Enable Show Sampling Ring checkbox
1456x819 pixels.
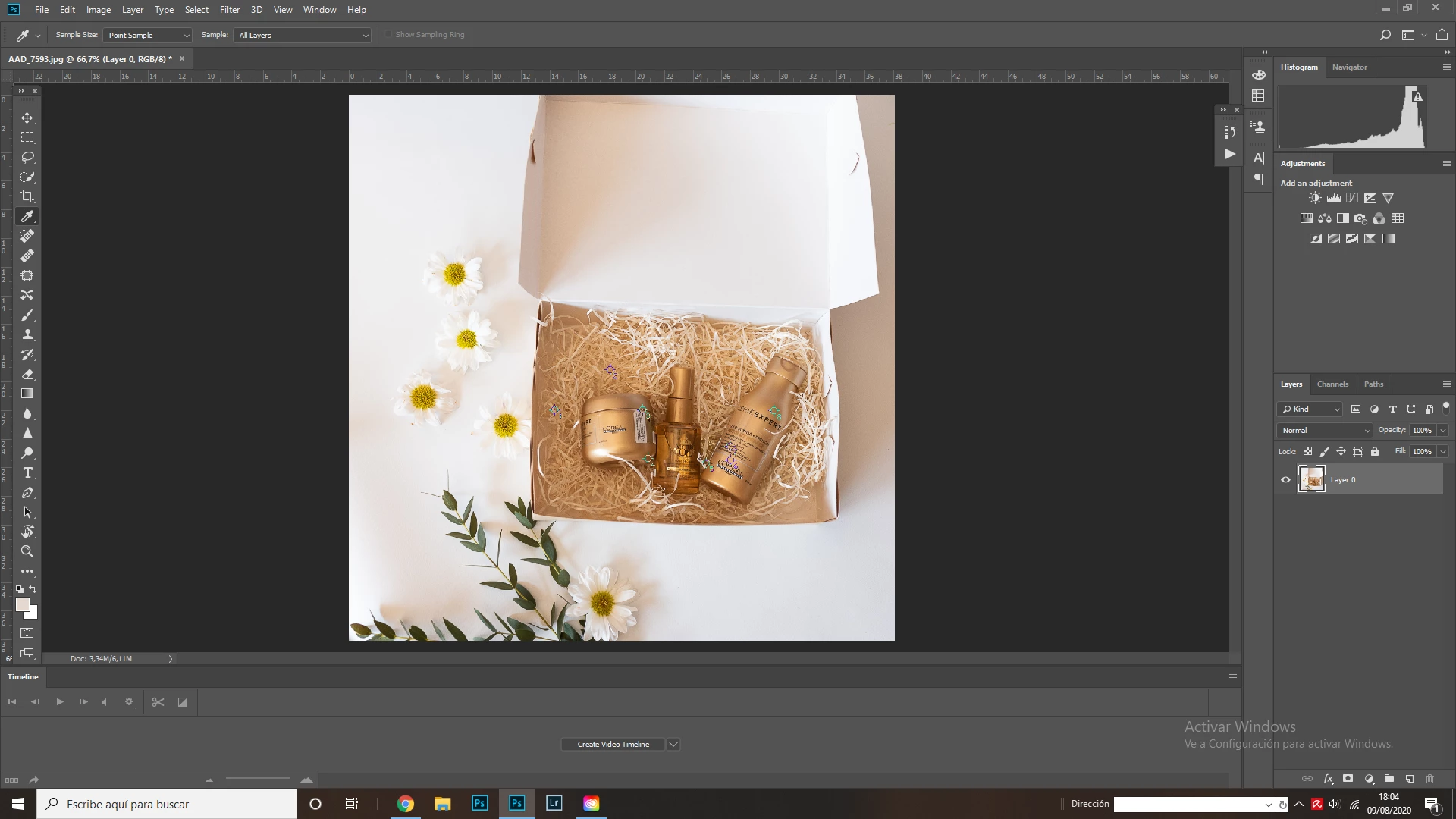(x=389, y=35)
